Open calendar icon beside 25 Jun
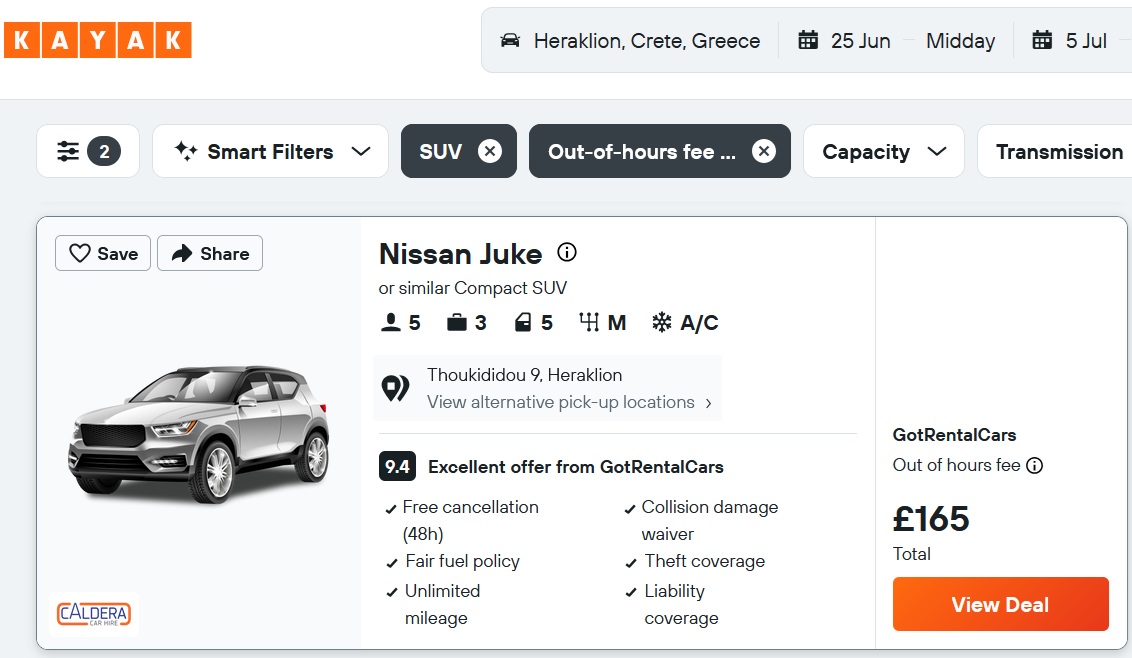Viewport: 1132px width, 658px height. pyautogui.click(x=808, y=40)
